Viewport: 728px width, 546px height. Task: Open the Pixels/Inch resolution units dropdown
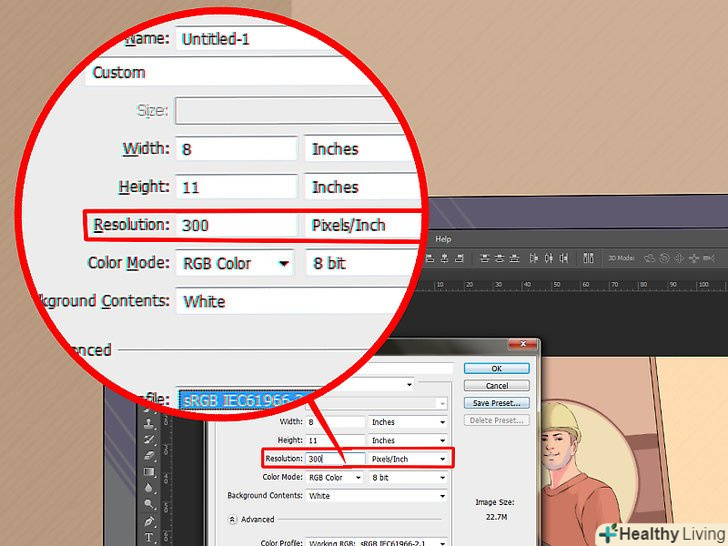click(x=408, y=459)
